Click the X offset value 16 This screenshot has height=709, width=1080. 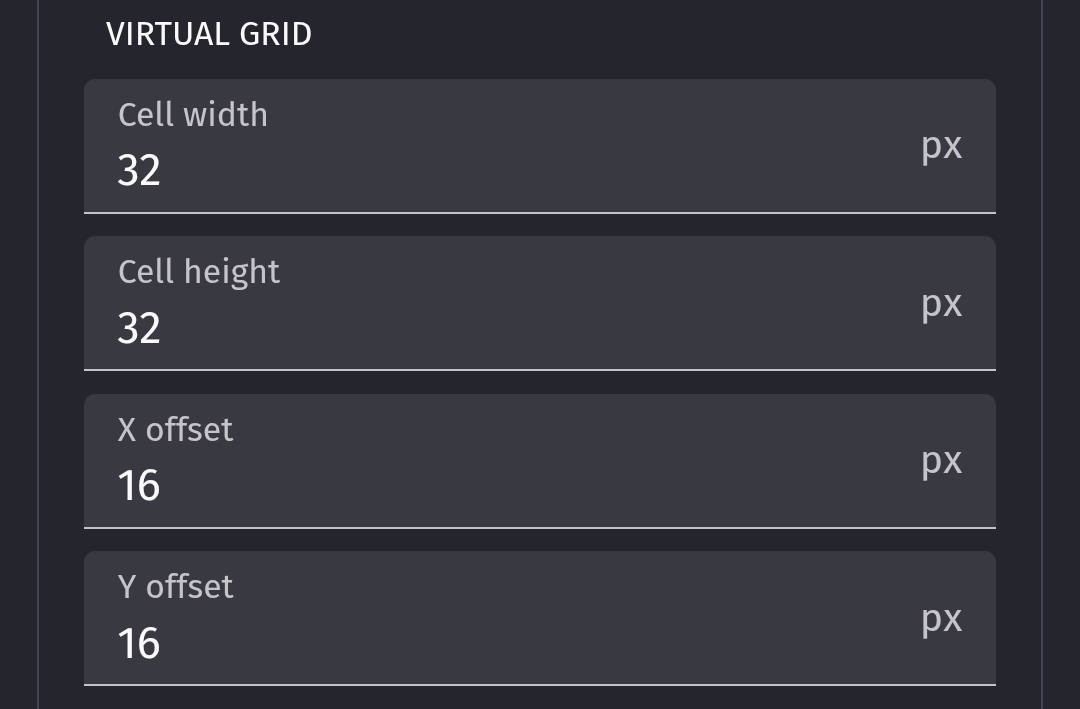pos(139,486)
